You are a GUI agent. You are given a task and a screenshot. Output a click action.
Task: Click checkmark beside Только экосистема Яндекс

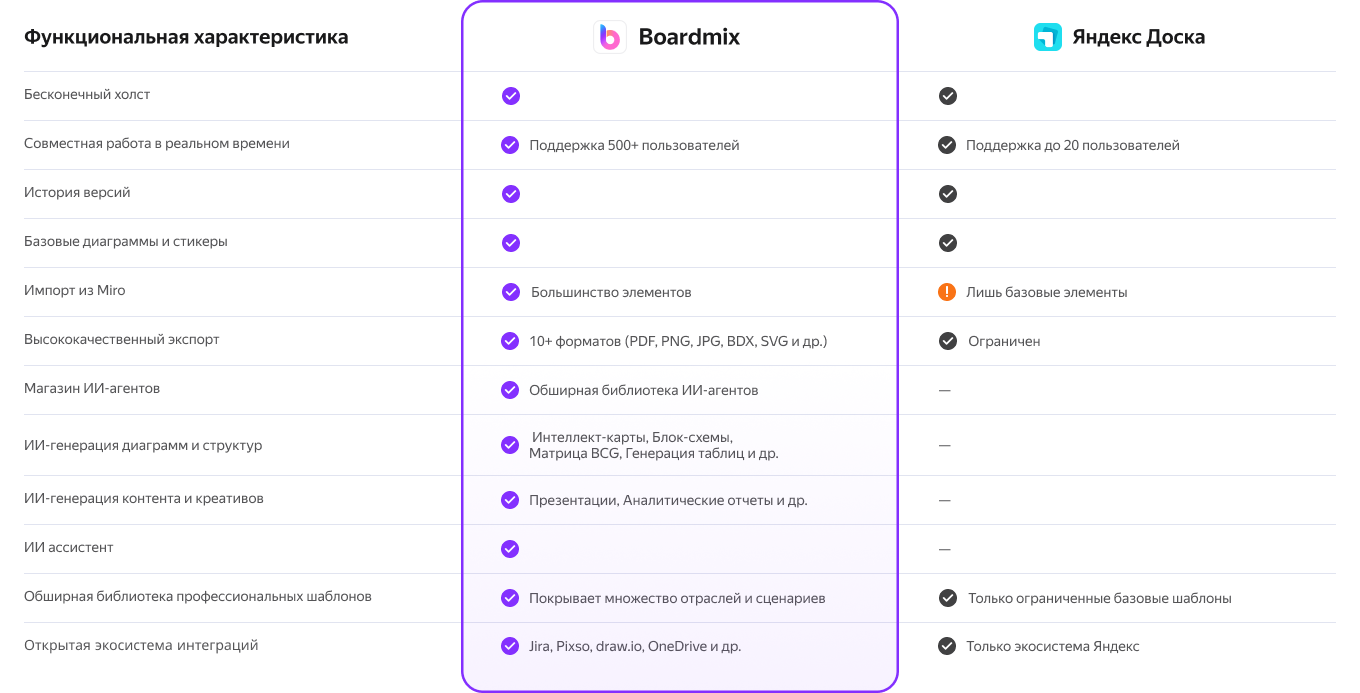[x=947, y=646]
